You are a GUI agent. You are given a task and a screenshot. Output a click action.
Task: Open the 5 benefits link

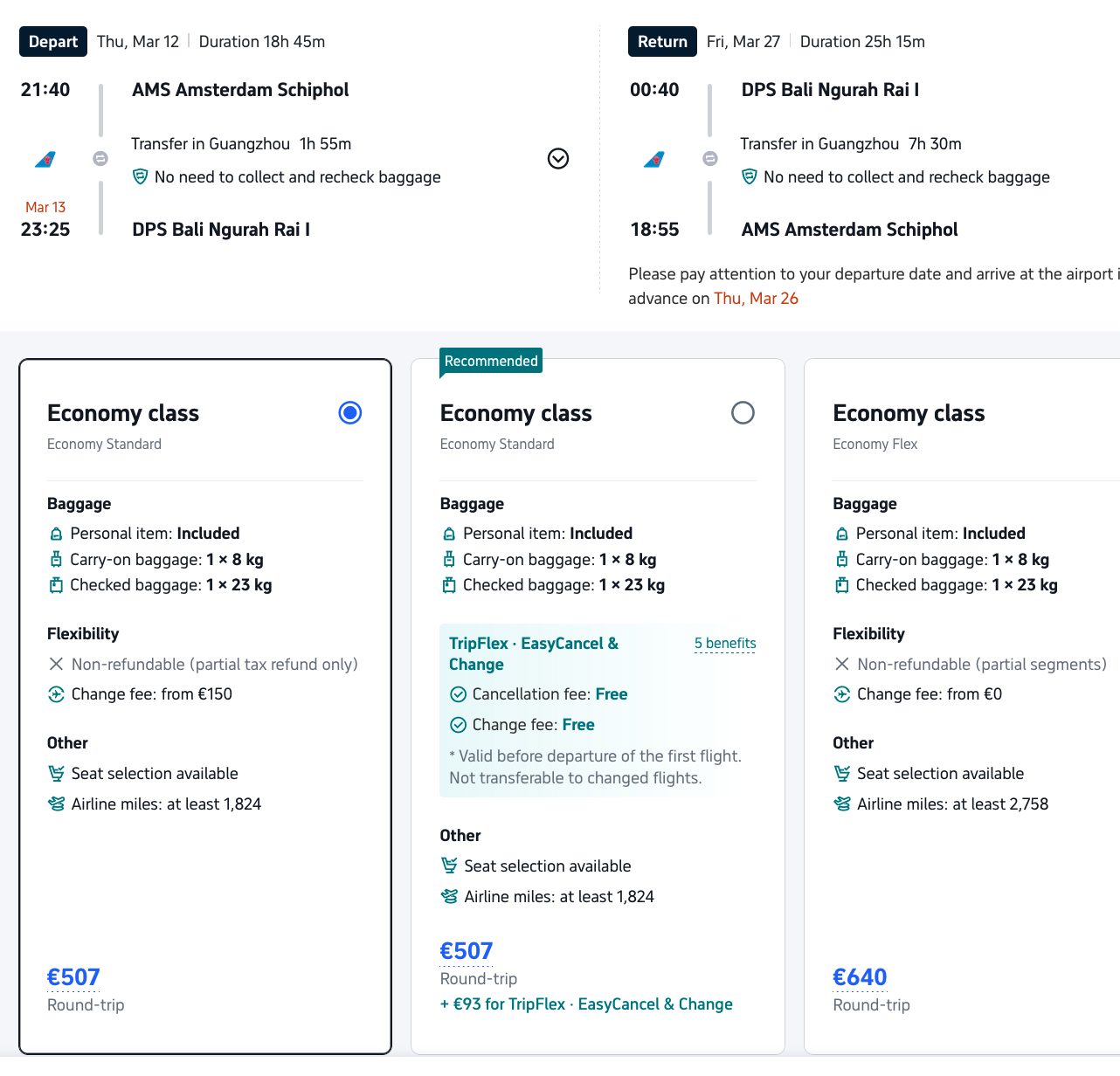725,644
